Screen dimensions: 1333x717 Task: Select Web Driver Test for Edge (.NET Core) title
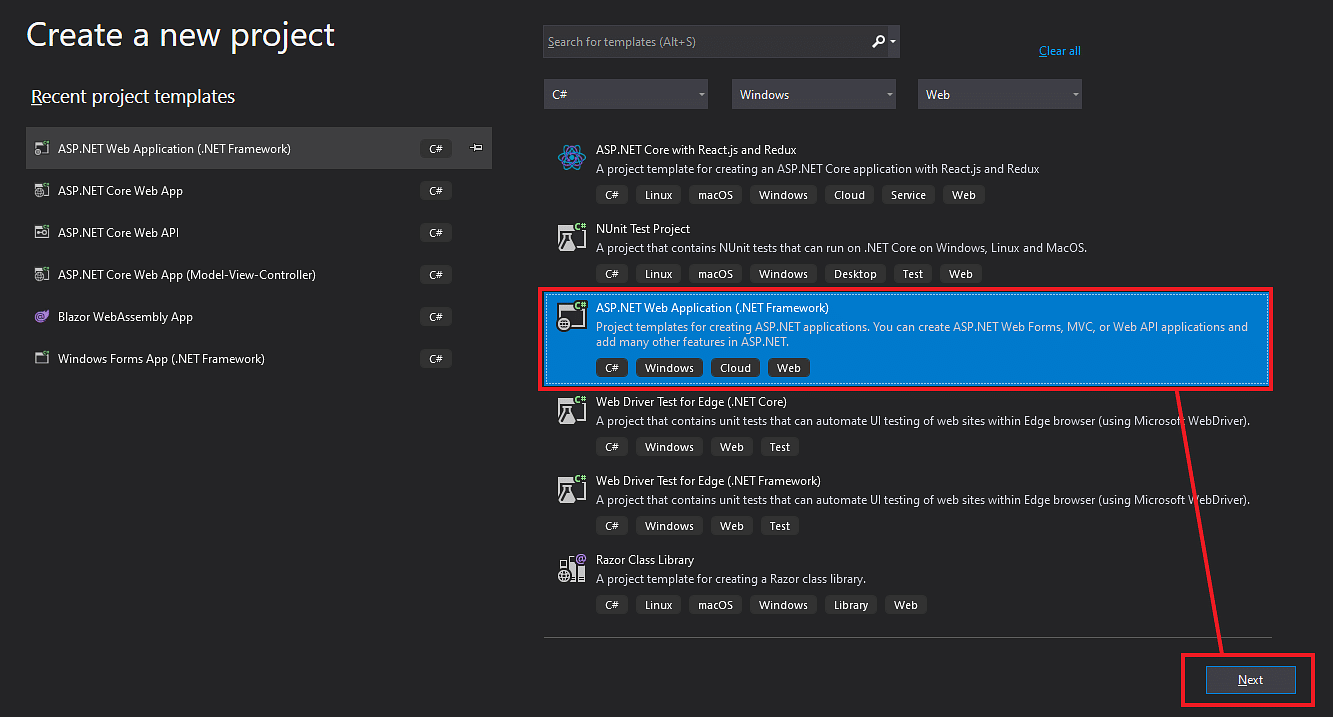(691, 402)
